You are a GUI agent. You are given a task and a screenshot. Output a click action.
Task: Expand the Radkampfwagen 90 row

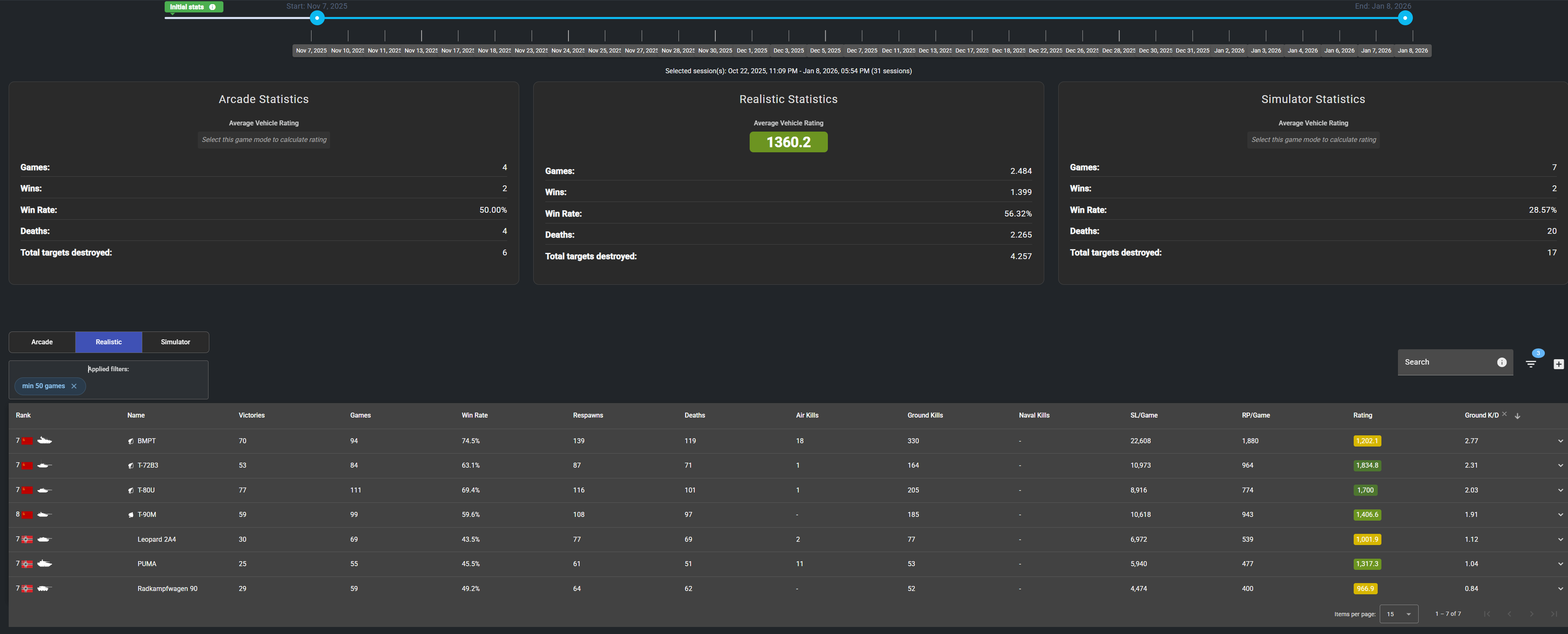pyautogui.click(x=1560, y=588)
